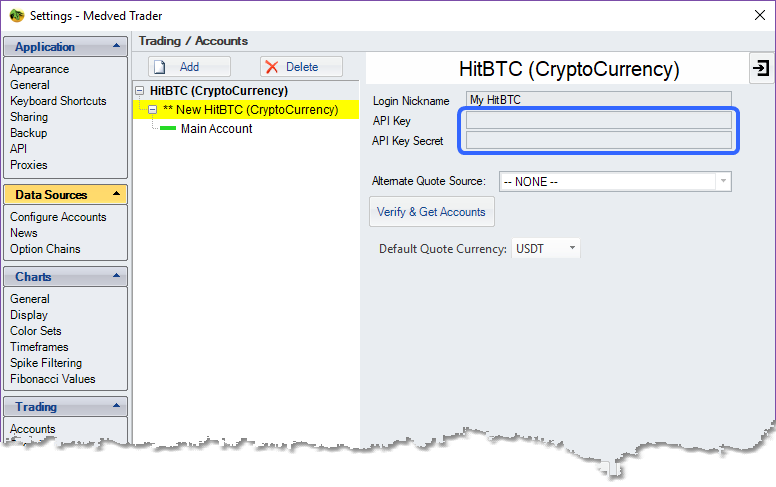
Task: Open Accounts under Trading
Action: pyautogui.click(x=33, y=429)
